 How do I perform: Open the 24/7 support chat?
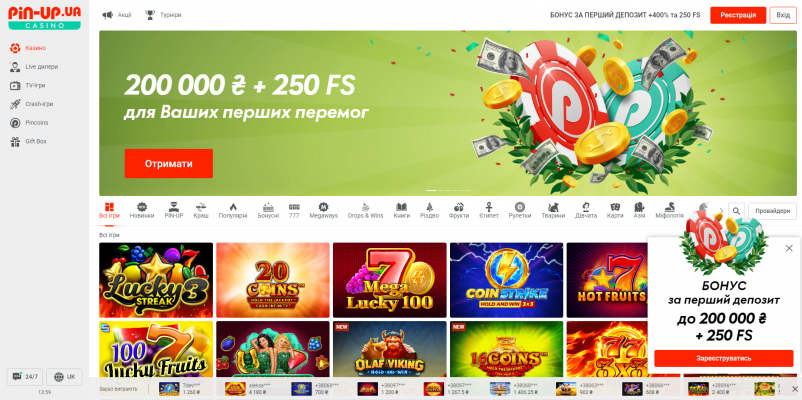25,377
